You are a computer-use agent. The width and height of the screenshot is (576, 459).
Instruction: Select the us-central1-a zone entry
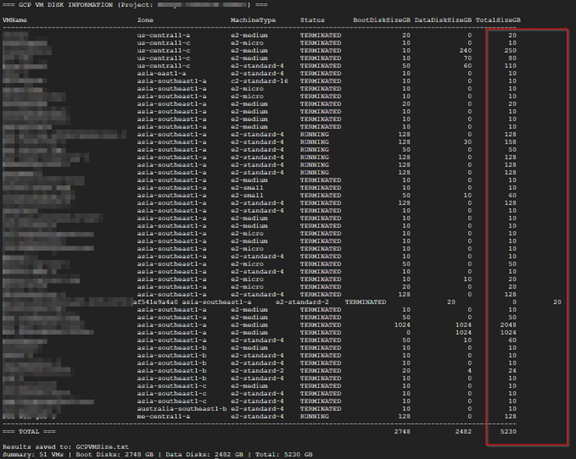pos(163,35)
